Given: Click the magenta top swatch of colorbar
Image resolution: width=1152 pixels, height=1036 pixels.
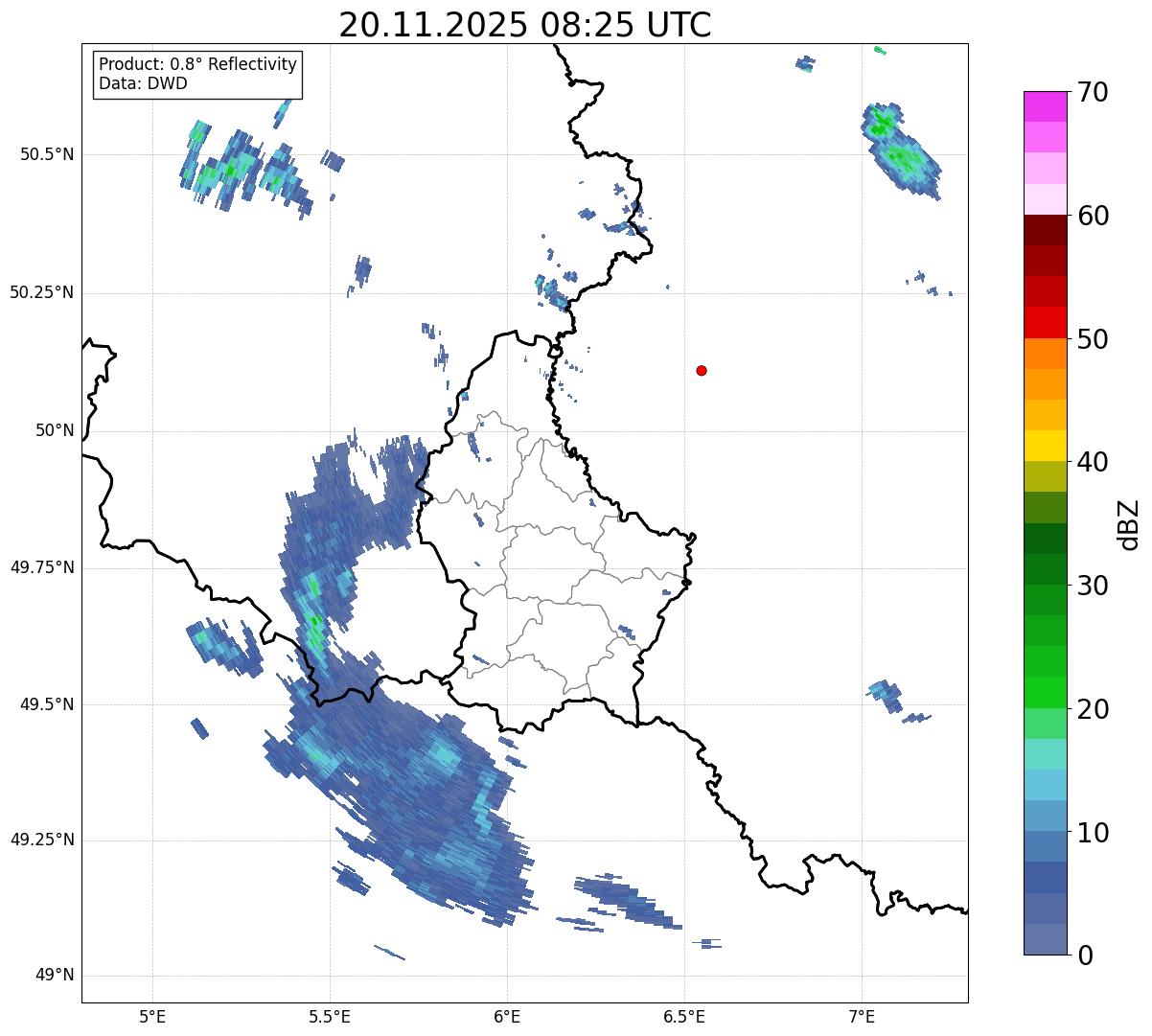Looking at the screenshot, I should [1045, 106].
